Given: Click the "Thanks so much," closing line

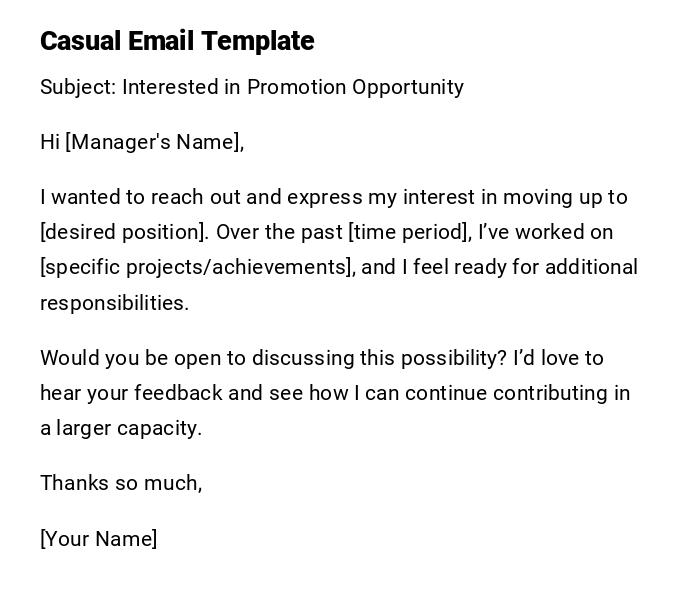Looking at the screenshot, I should tap(121, 483).
